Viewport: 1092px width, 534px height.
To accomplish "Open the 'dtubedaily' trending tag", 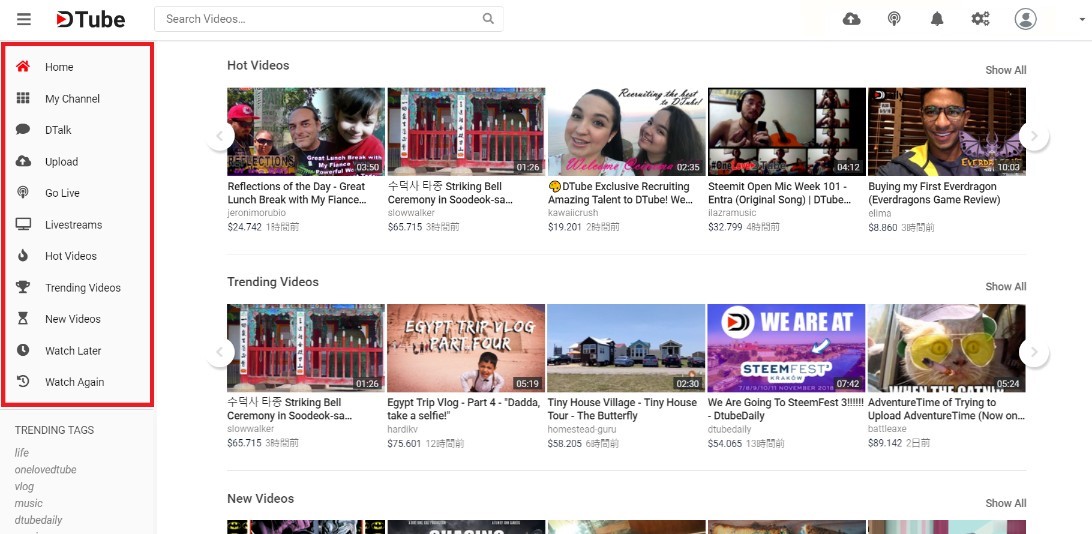I will pyautogui.click(x=38, y=519).
